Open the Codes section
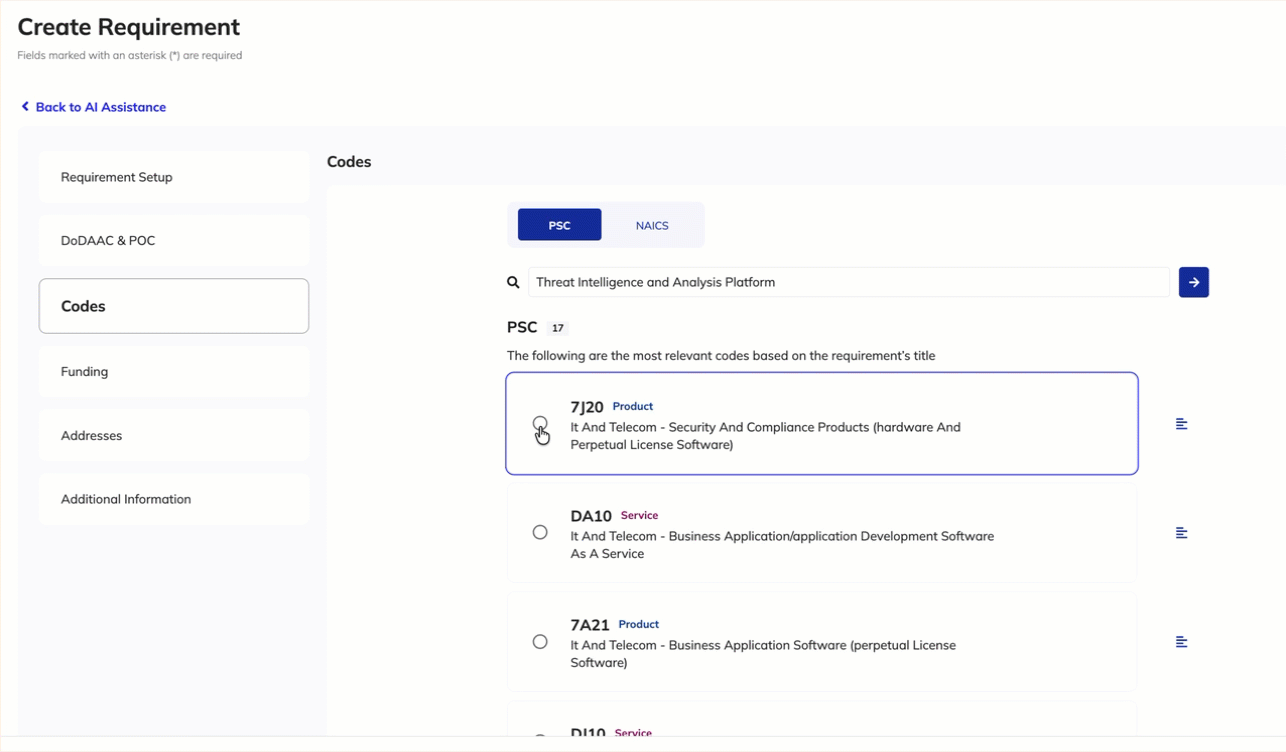The image size is (1286, 752). point(174,306)
